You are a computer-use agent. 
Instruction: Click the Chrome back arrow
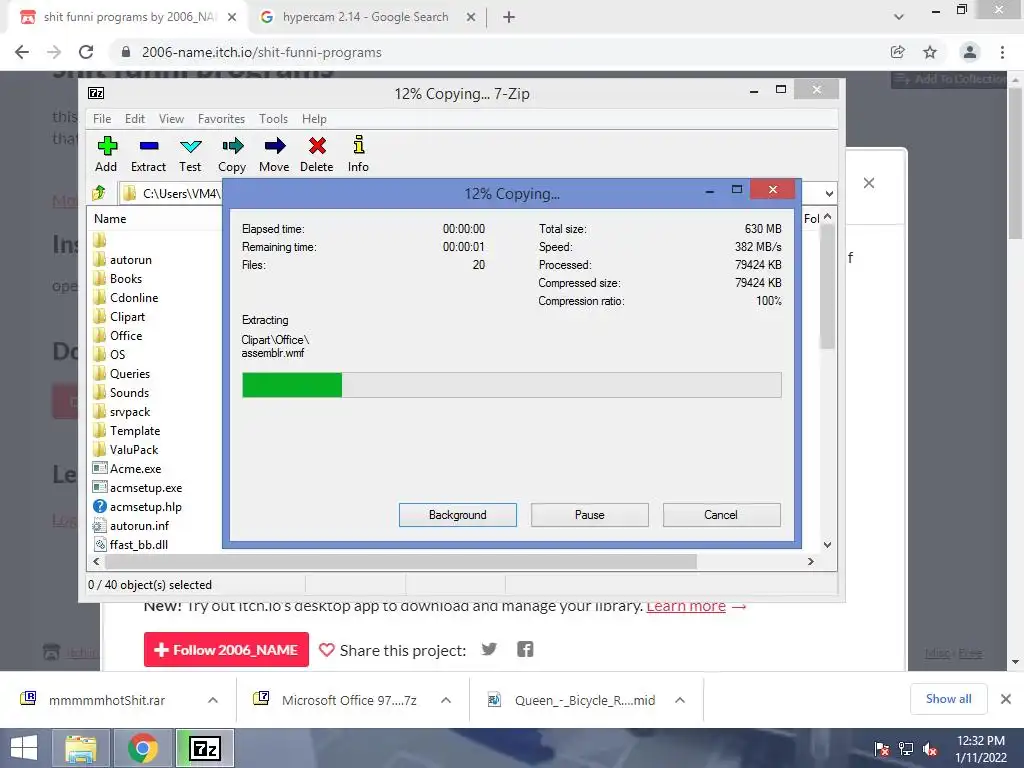22,52
